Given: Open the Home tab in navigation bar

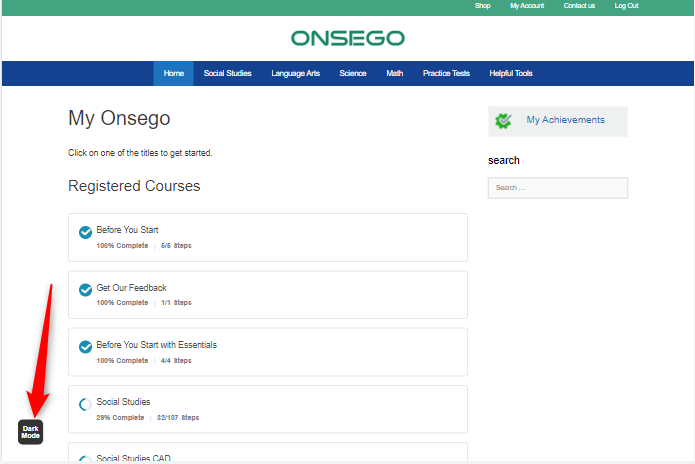Looking at the screenshot, I should tap(173, 74).
